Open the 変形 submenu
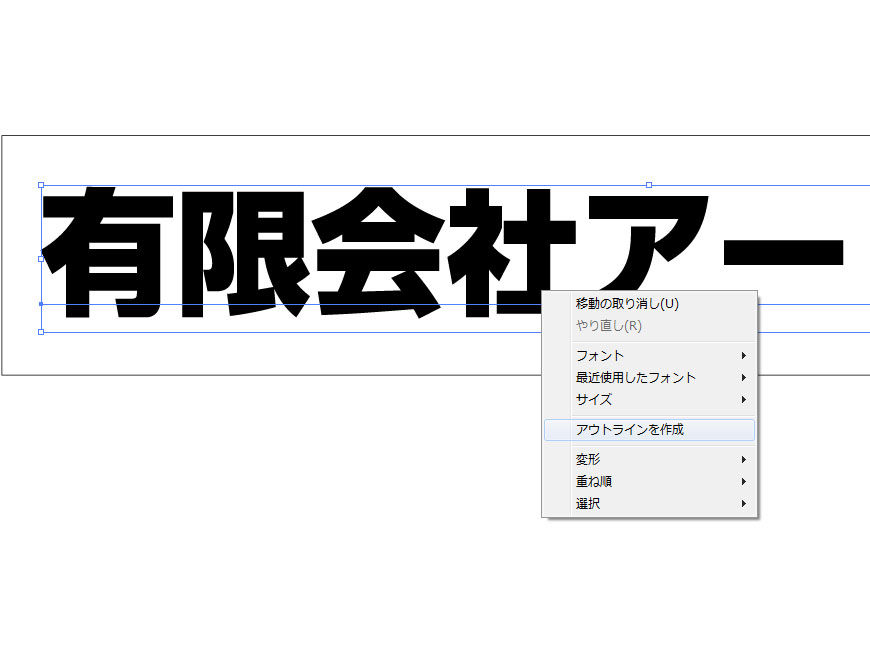Viewport: 870px width, 650px height. click(649, 460)
